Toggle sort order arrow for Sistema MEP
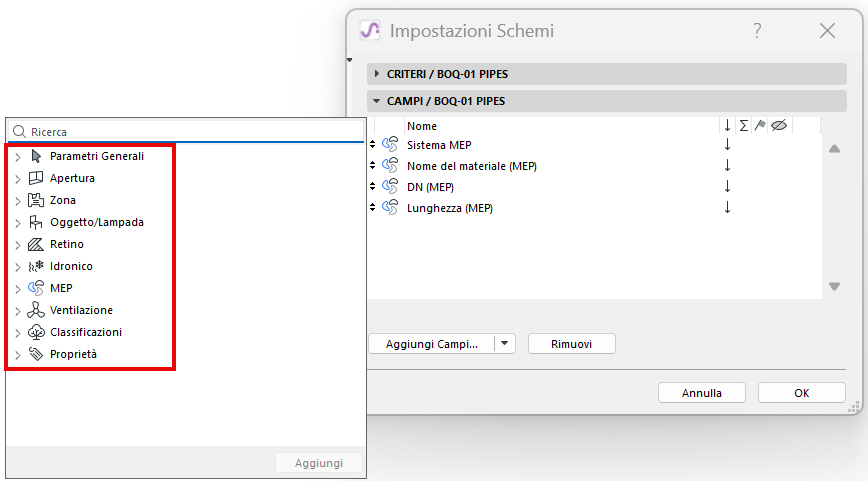 pos(727,145)
